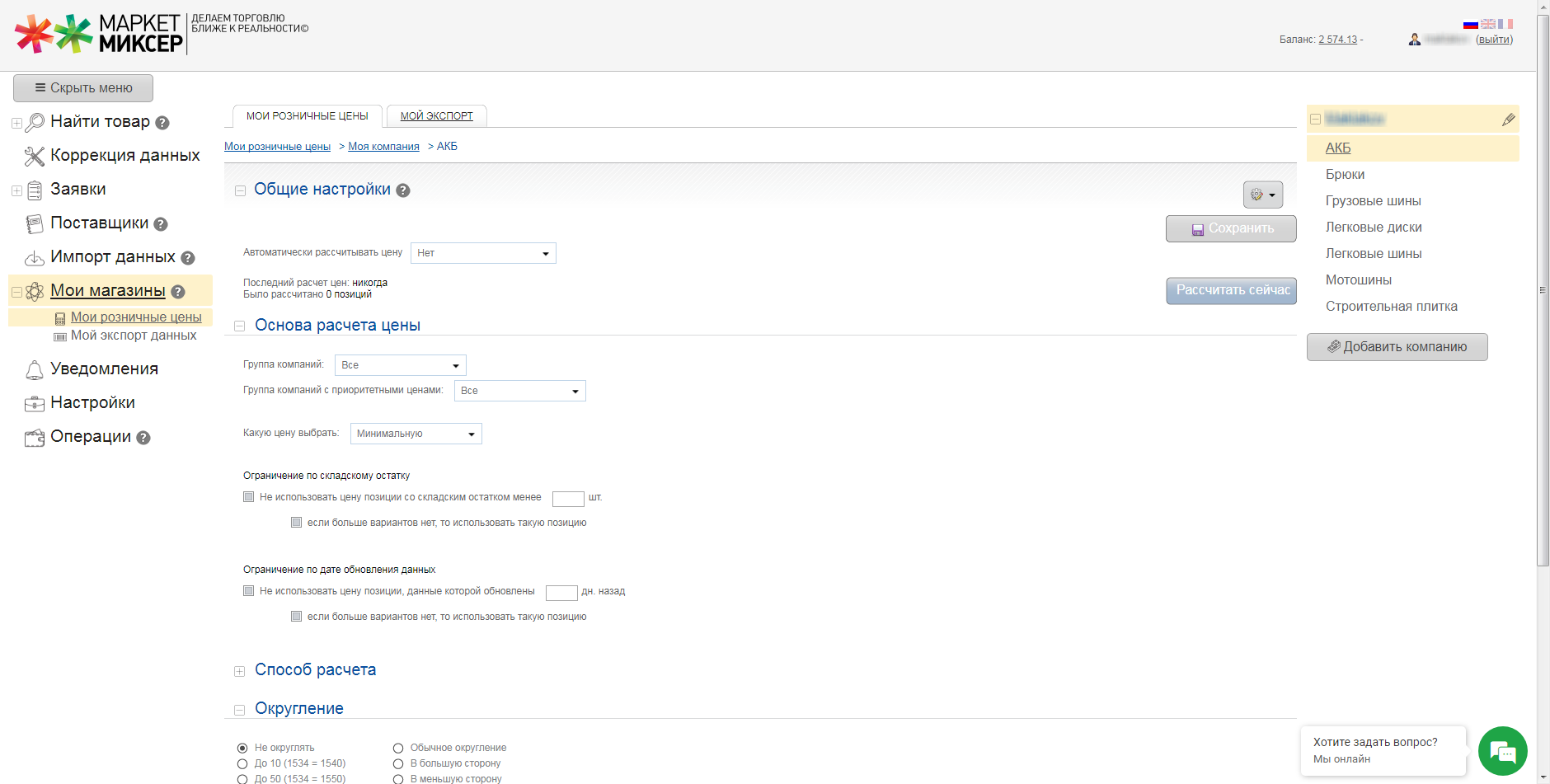
Task: Collapse the 'Округление' section
Action: 240,710
